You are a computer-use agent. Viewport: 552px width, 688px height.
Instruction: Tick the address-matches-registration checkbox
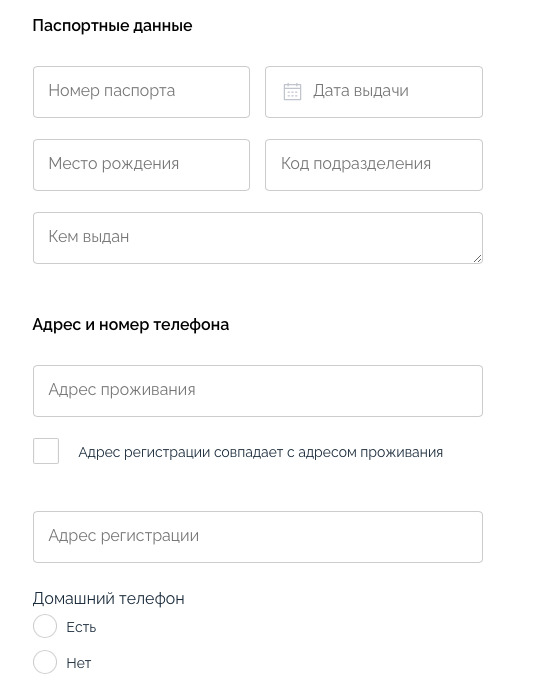click(46, 451)
